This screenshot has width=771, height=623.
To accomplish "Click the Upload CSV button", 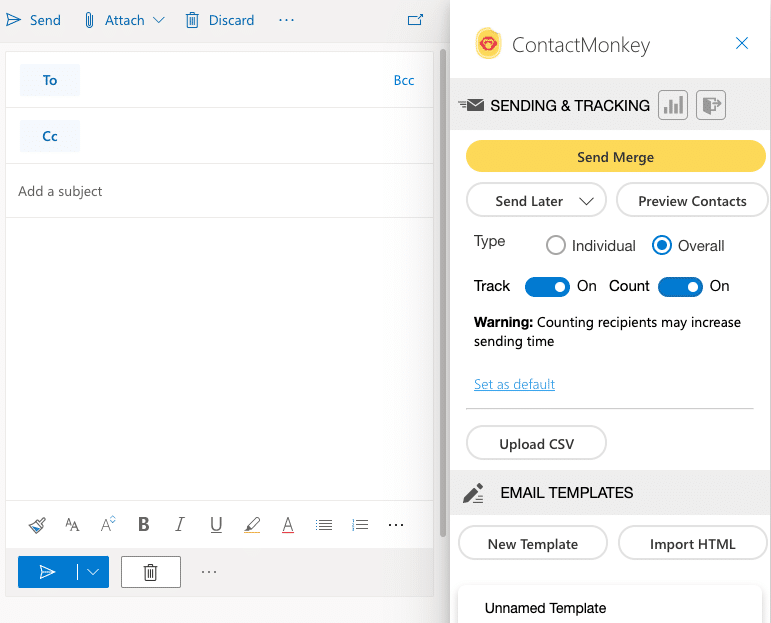I will click(x=536, y=444).
